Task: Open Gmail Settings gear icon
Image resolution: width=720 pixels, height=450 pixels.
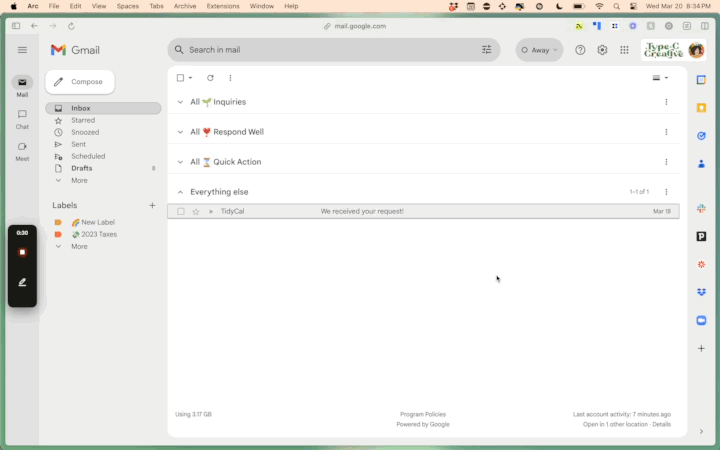Action: click(602, 50)
